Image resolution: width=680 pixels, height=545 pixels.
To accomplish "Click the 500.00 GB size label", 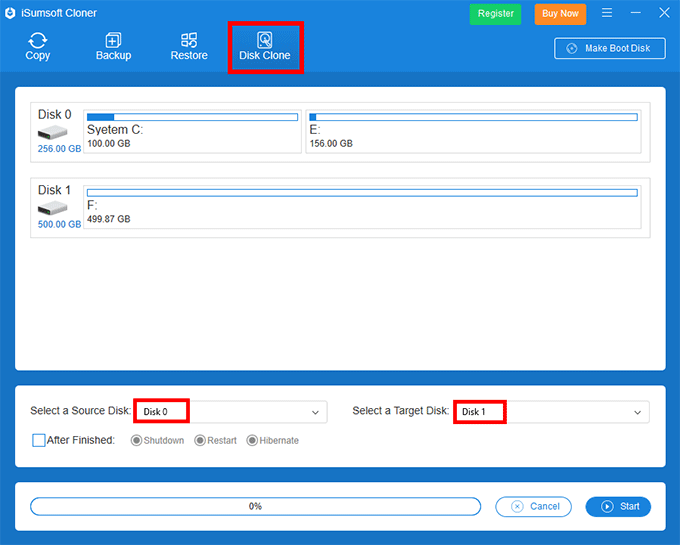I will tap(59, 224).
